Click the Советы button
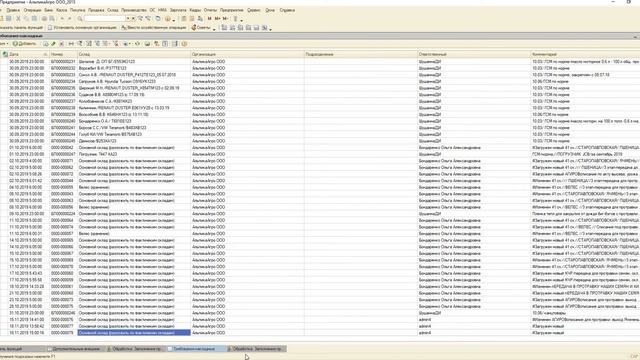640x360 pixels. tap(201, 28)
